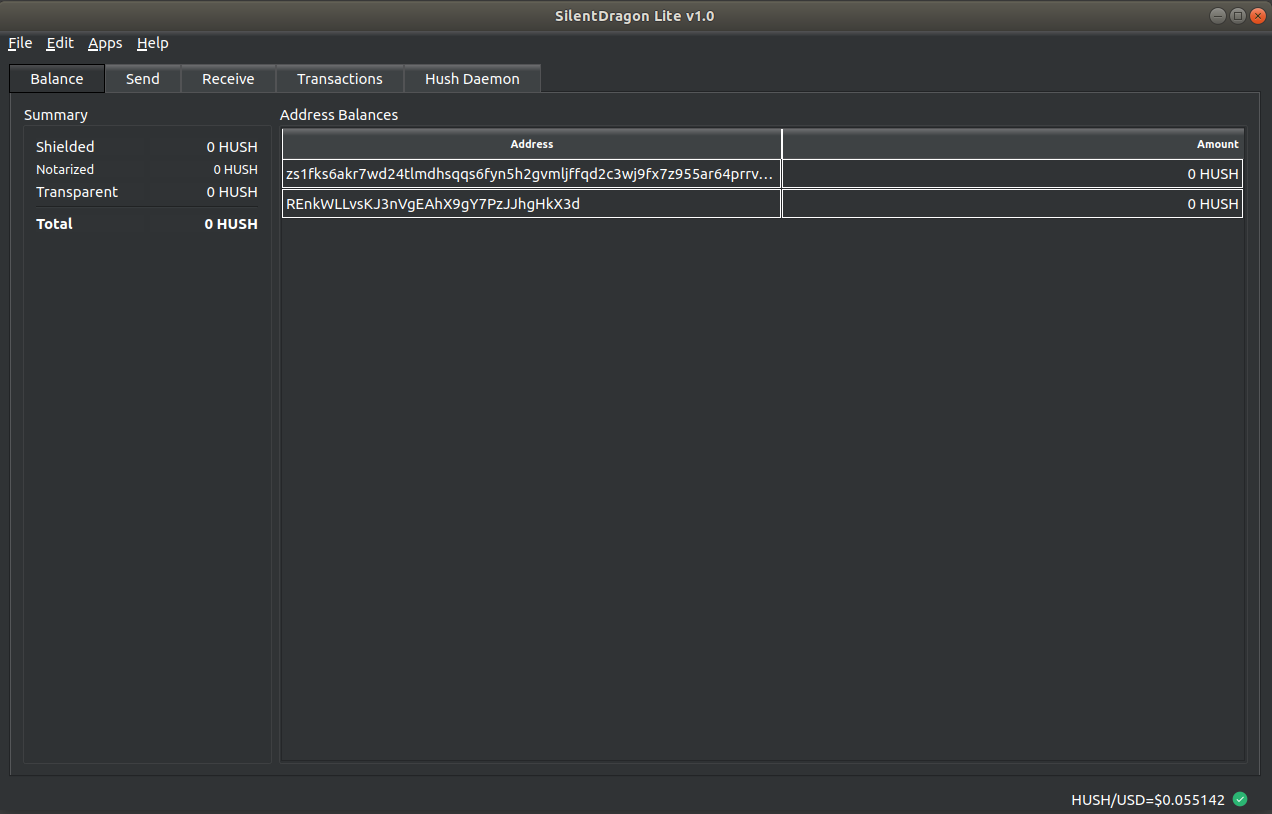
Task: Click the Total 0 HUSH value
Action: pos(231,224)
